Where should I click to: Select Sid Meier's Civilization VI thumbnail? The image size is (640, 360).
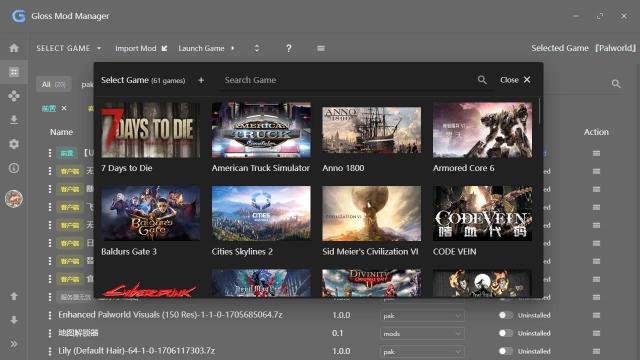click(371, 213)
